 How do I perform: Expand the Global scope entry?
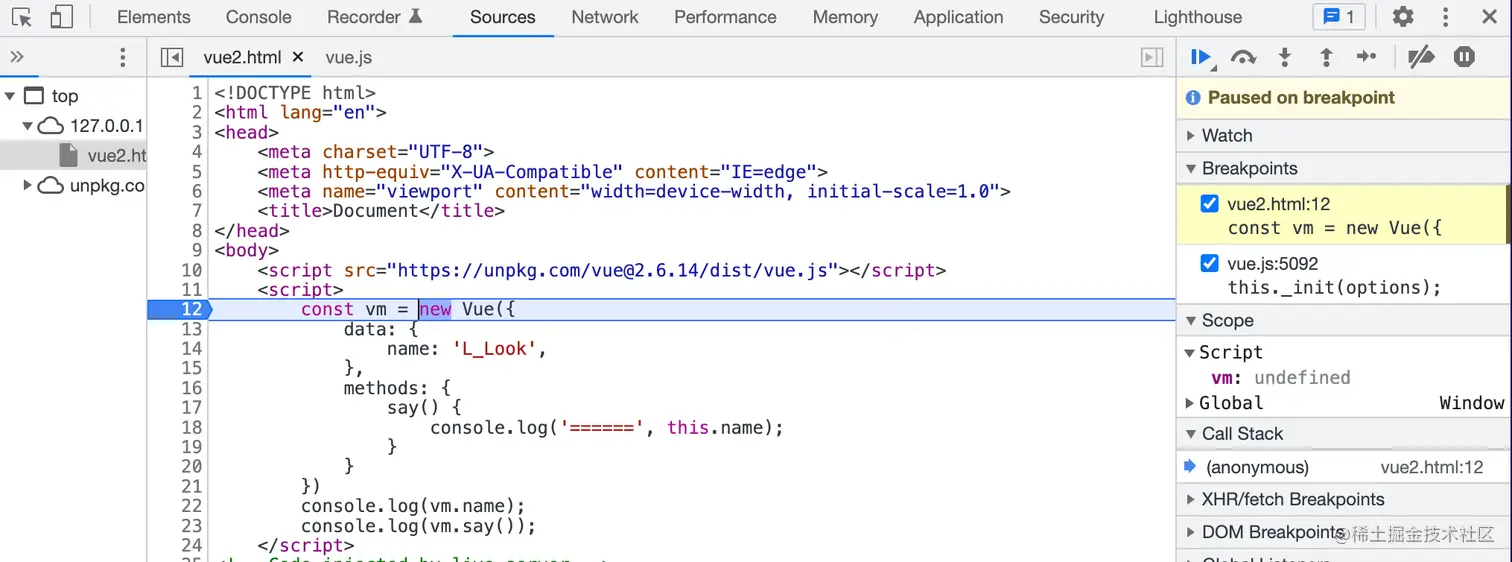coord(1190,403)
